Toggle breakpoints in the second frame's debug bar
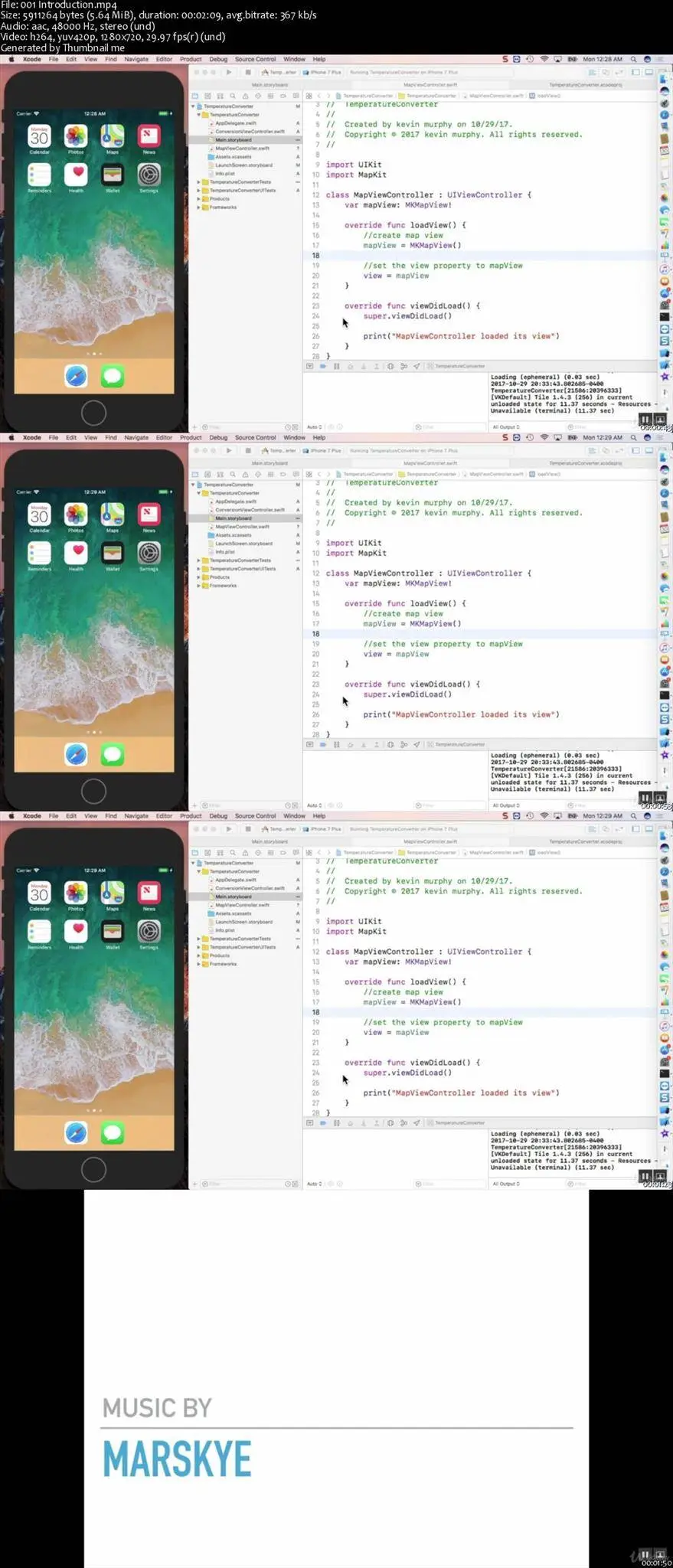Viewport: 673px width, 1568px height. click(323, 744)
